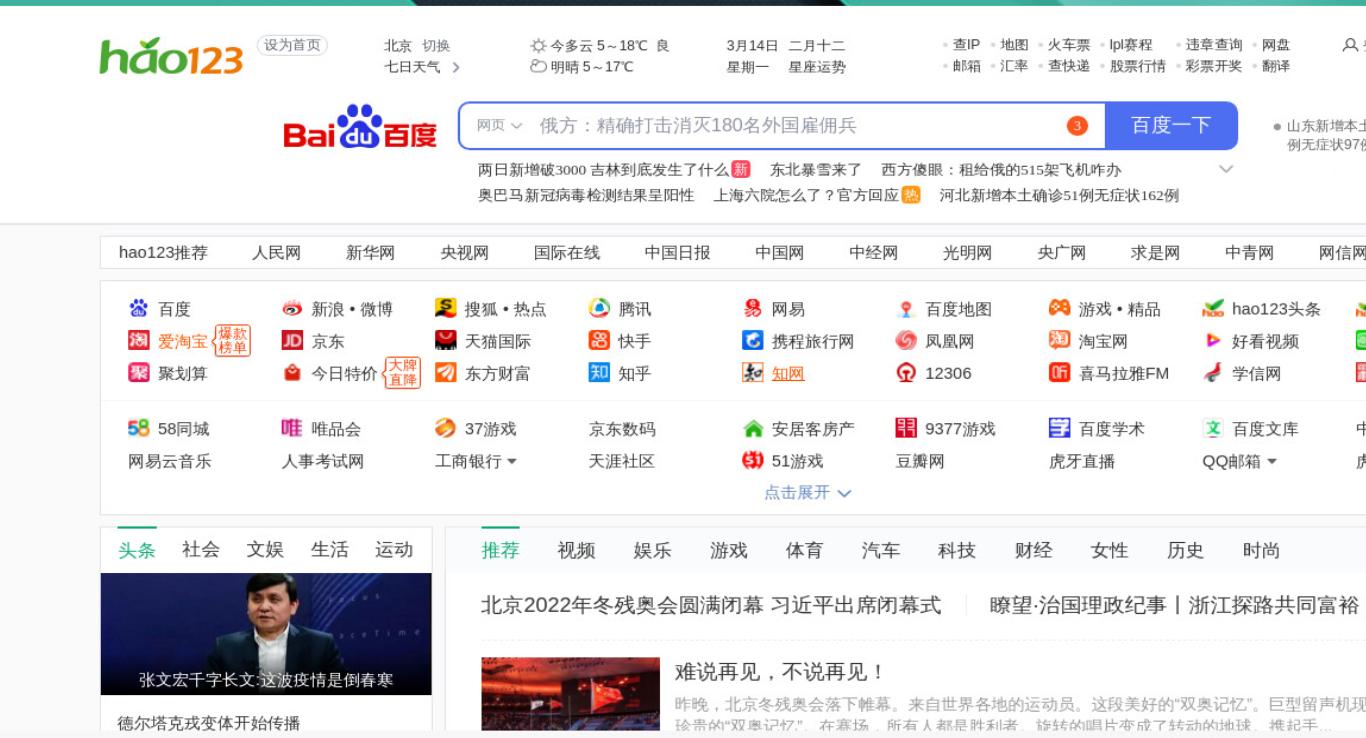The height and width of the screenshot is (738, 1366).
Task: Open the 百度 paw icon link
Action: pos(138,308)
